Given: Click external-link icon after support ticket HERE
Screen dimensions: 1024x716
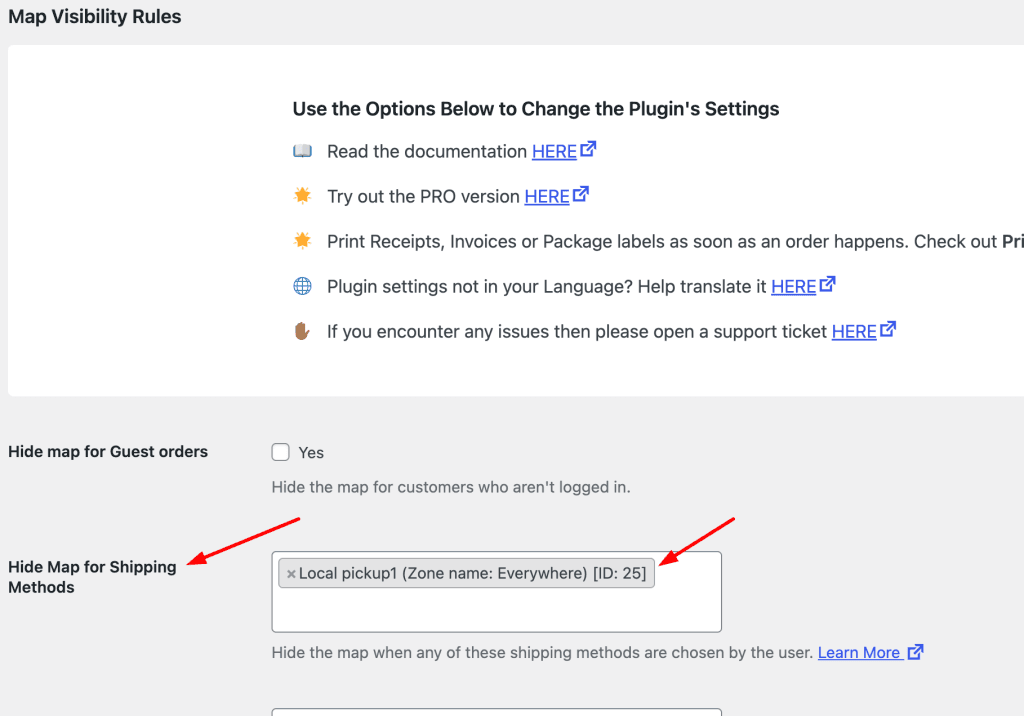Looking at the screenshot, I should pyautogui.click(x=888, y=329).
